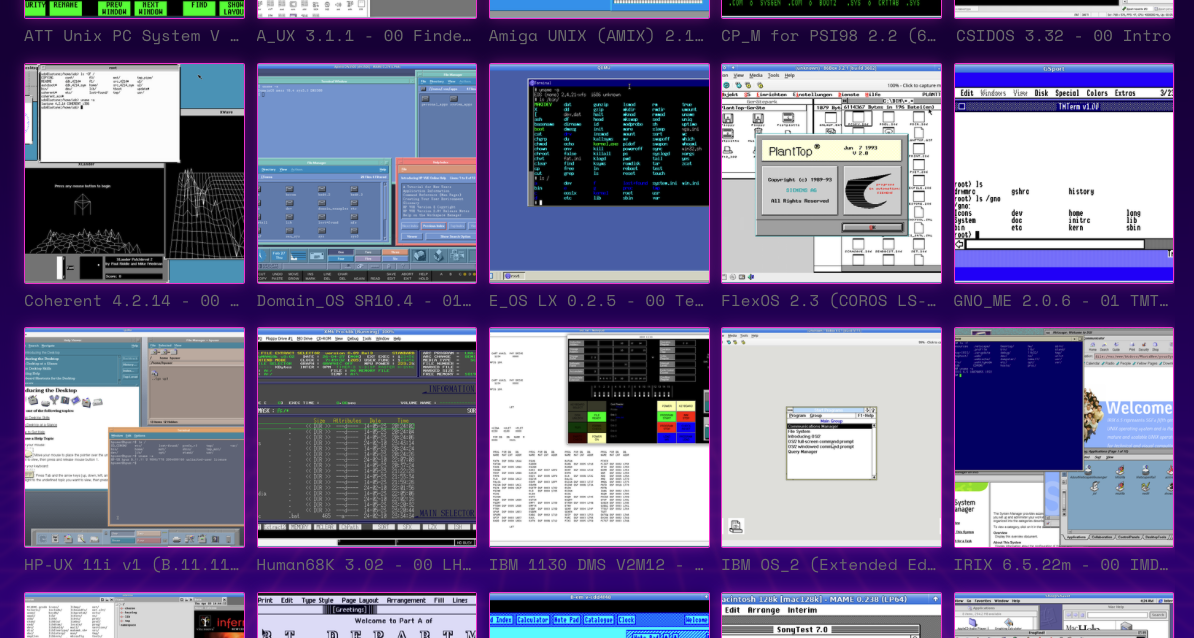Click the 'A_UX 3.1.1 - 00 Finde...' caption
The height and width of the screenshot is (638, 1194).
click(364, 36)
